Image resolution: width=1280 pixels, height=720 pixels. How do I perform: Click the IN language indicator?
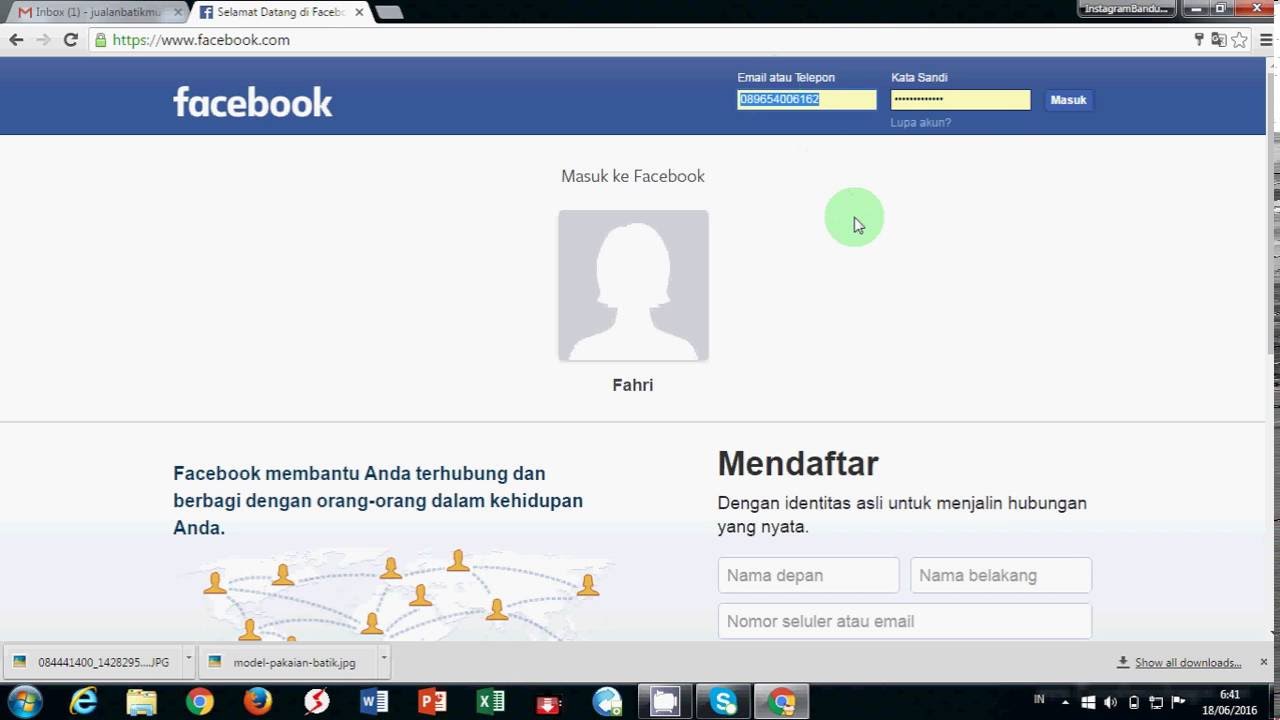1039,699
